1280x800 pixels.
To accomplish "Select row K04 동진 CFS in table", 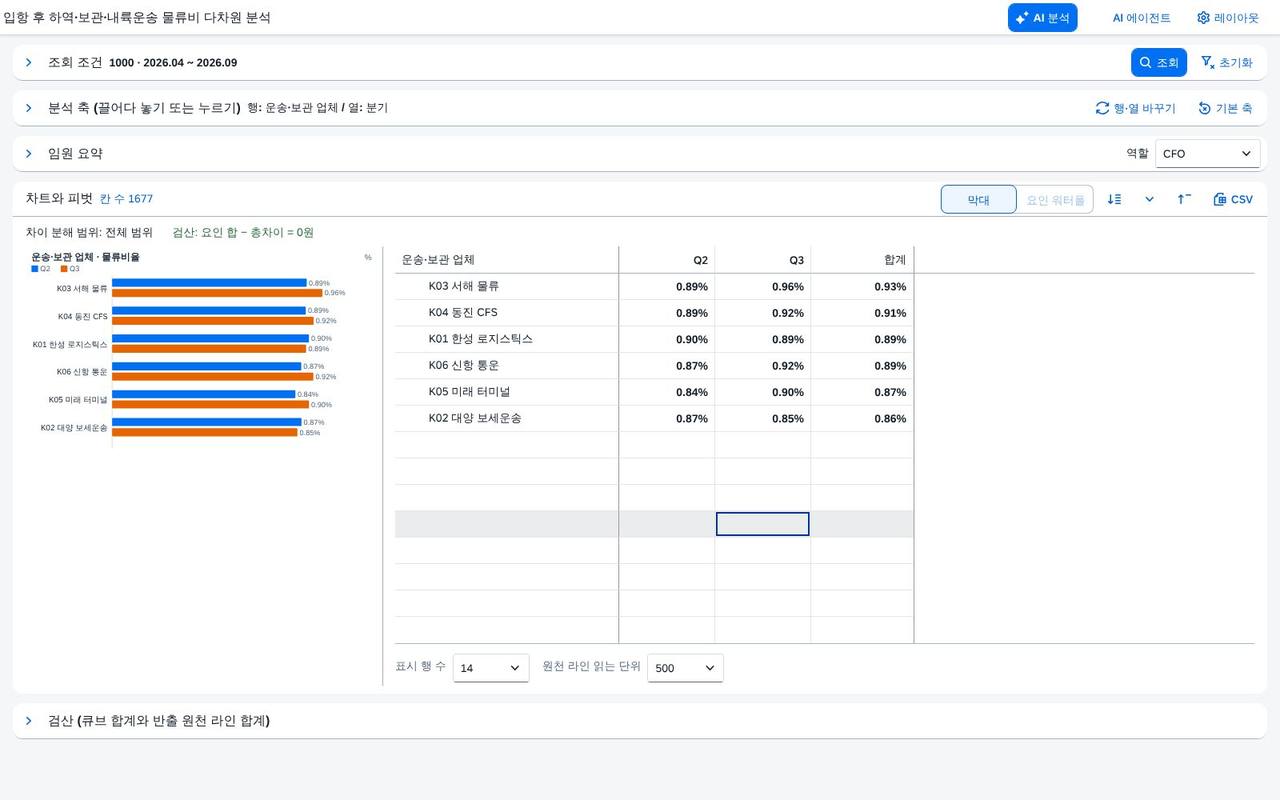I will [654, 313].
